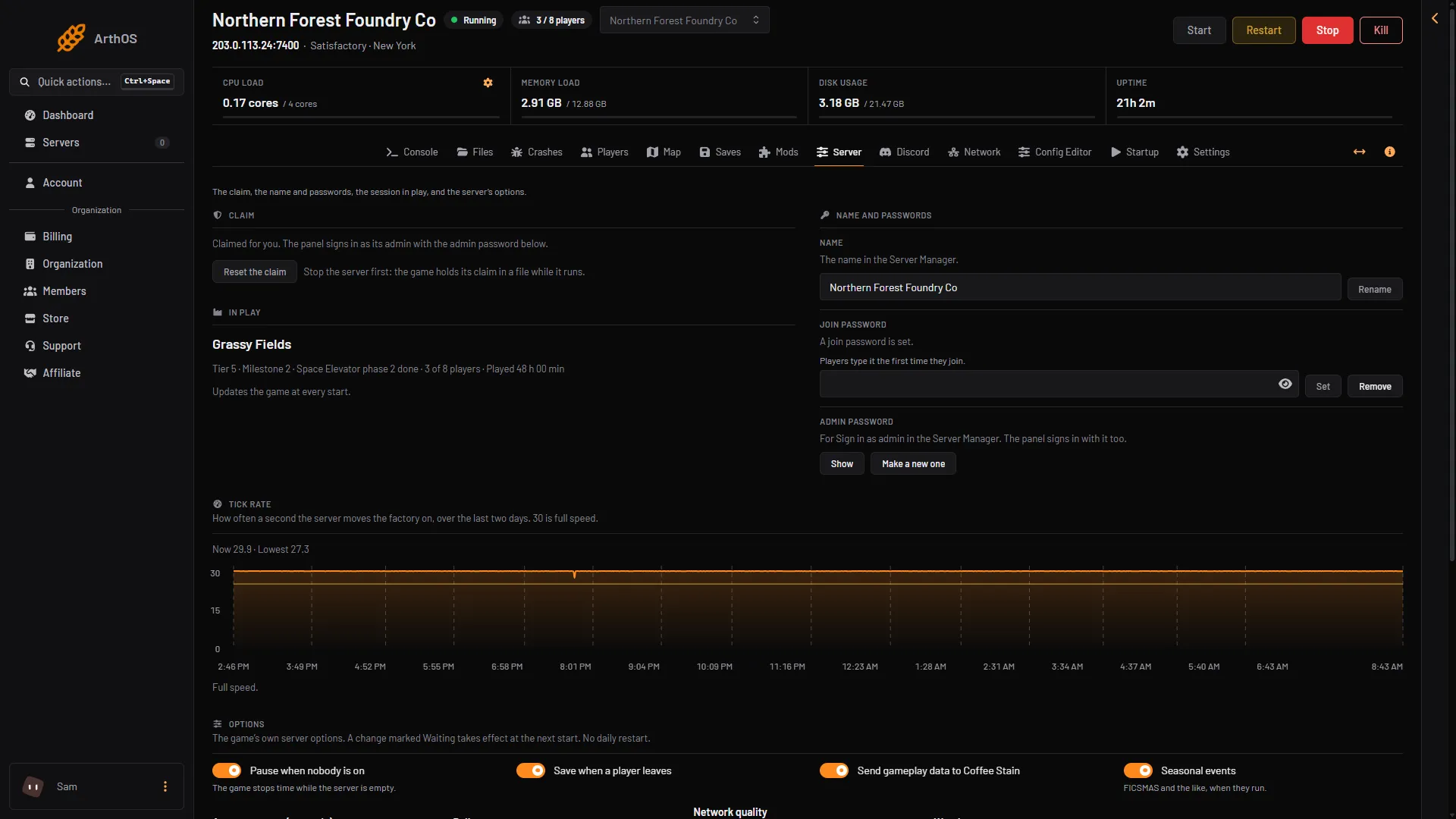Screen dimensions: 1456x819
Task: Switch to the Mods tab
Action: [x=778, y=152]
